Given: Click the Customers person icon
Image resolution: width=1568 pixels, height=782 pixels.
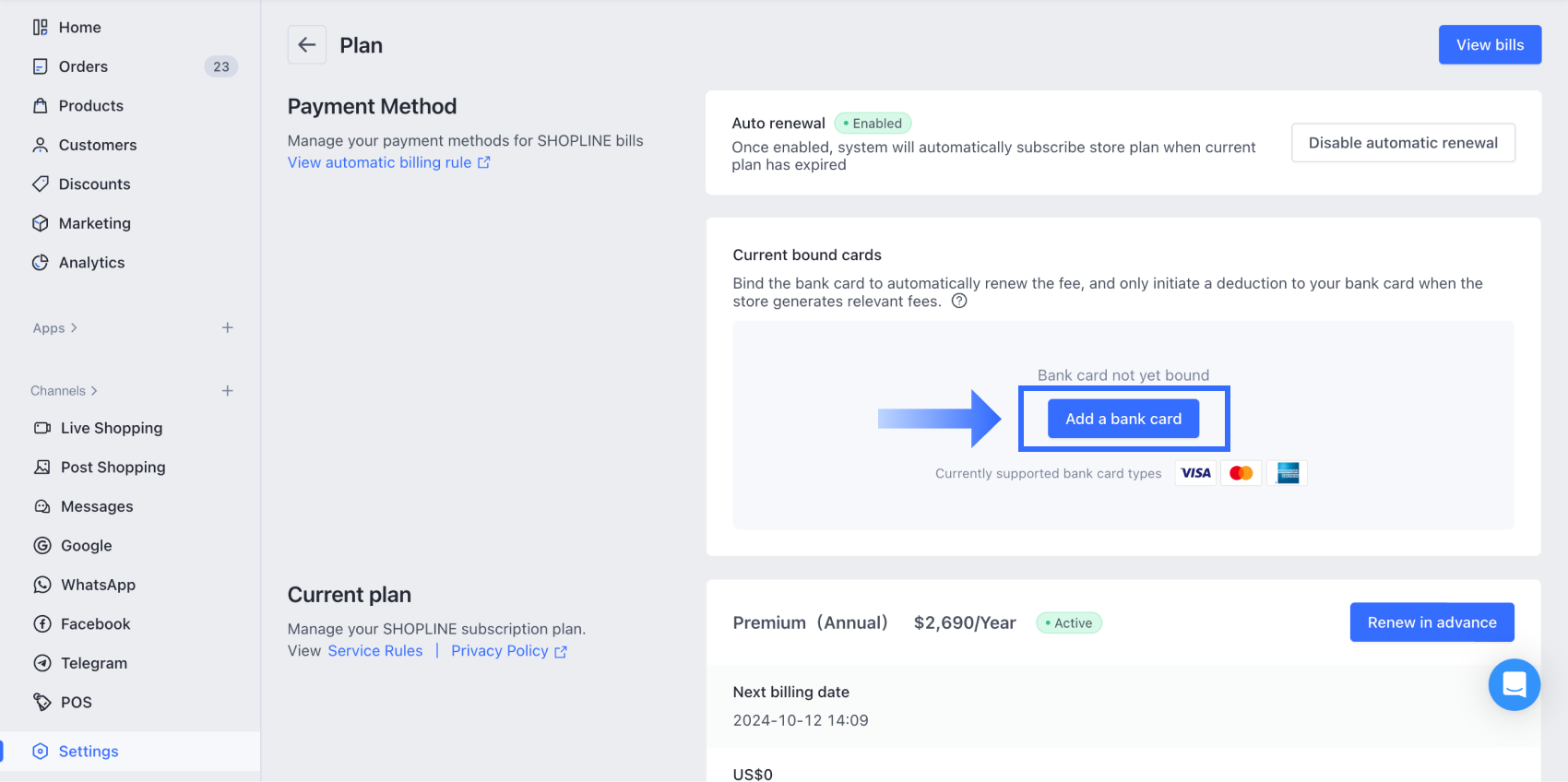Looking at the screenshot, I should click(41, 145).
